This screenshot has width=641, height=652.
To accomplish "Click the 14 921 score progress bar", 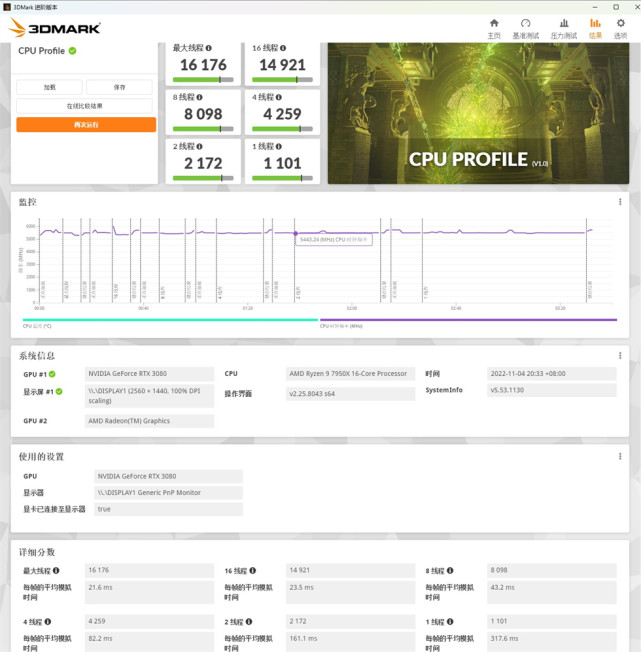I will (x=282, y=79).
